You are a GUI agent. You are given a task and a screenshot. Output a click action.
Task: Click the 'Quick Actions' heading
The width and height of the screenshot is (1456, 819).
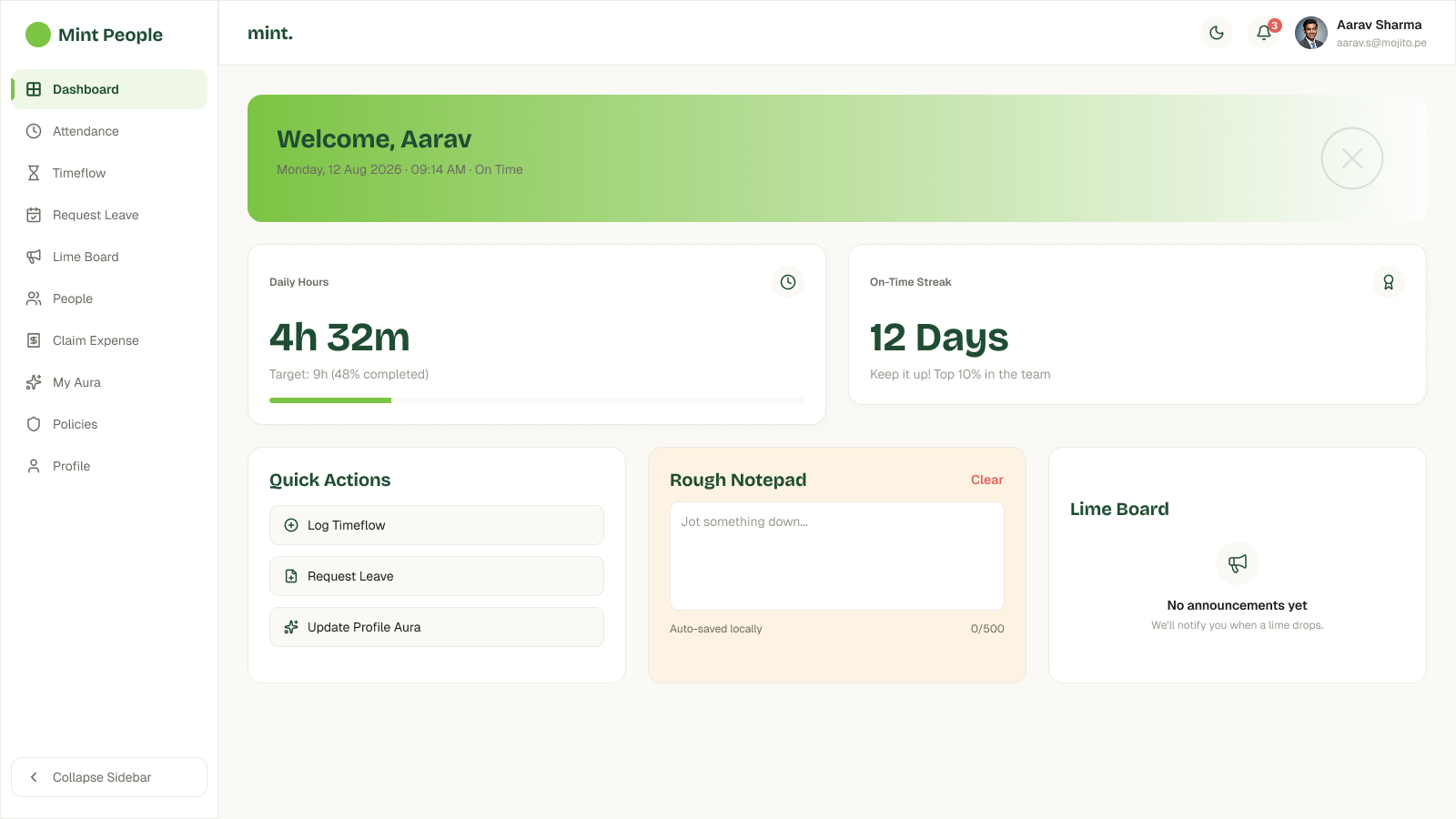click(x=330, y=480)
